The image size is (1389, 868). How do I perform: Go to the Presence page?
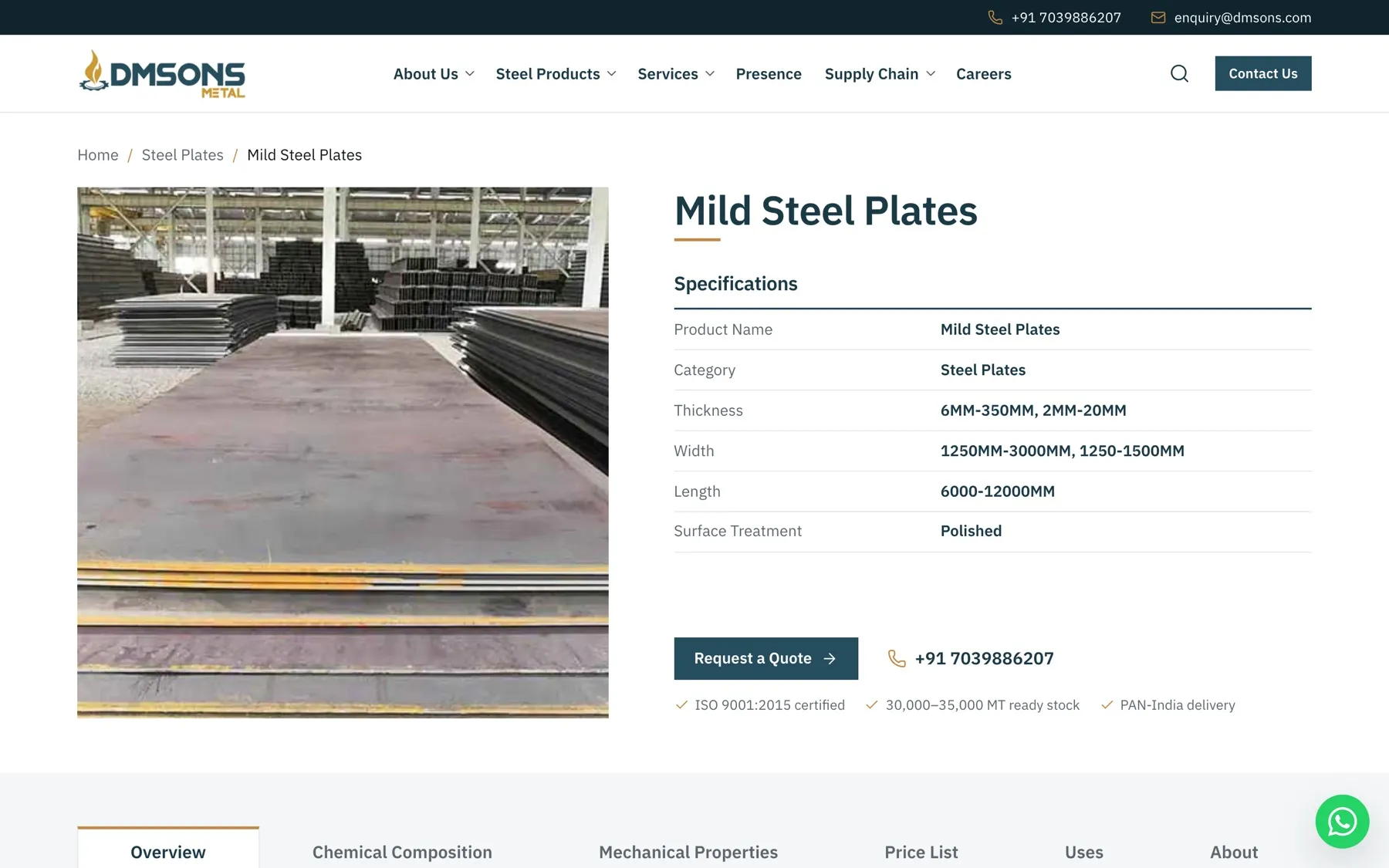click(769, 74)
